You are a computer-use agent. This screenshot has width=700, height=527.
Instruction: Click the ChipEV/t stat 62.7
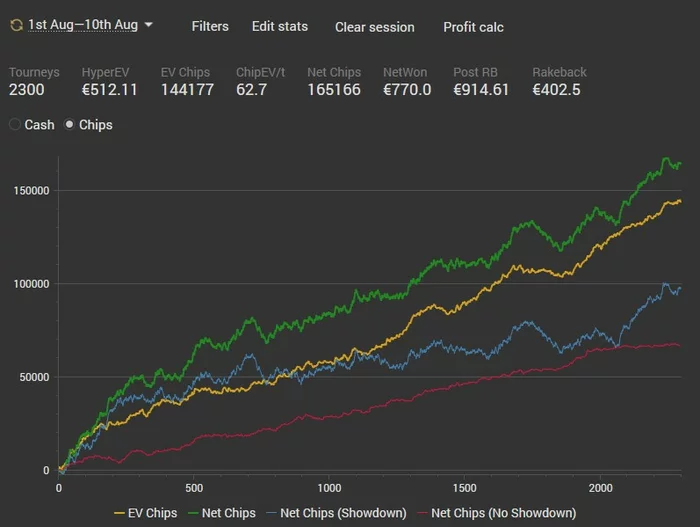pyautogui.click(x=256, y=90)
